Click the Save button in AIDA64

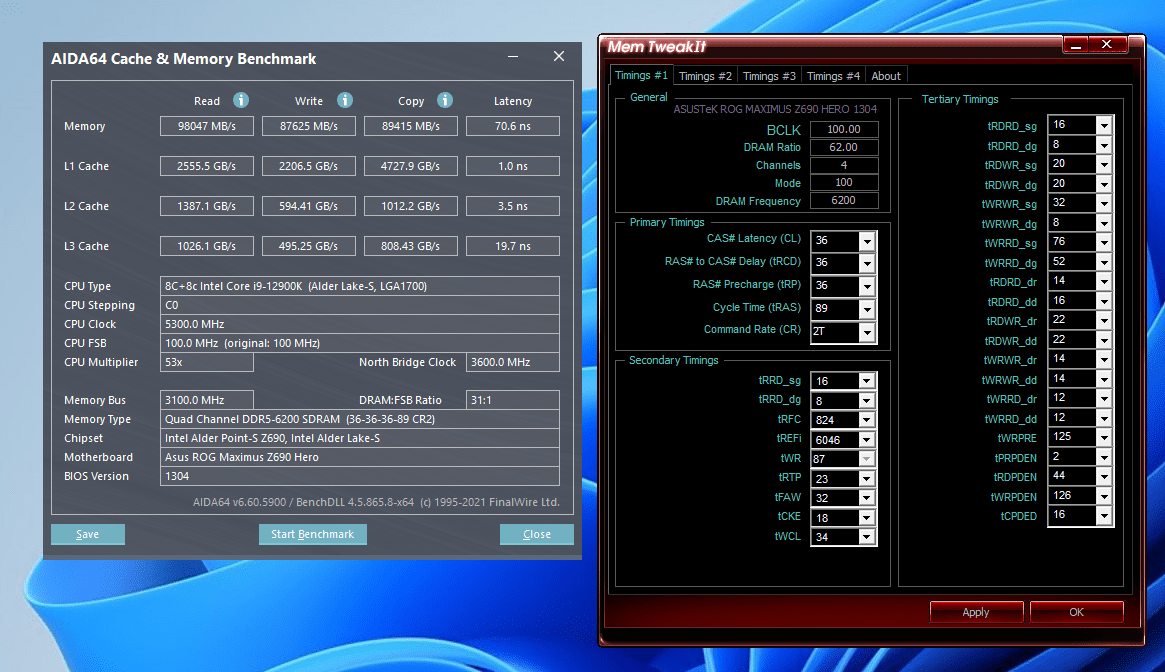pos(88,534)
